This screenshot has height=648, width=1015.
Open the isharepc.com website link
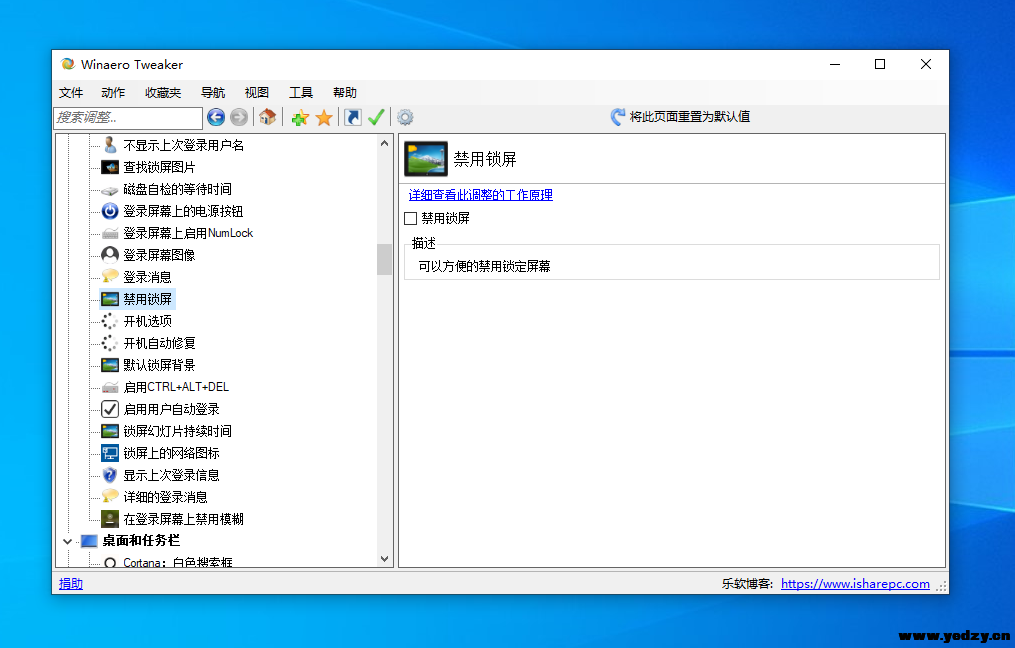click(855, 584)
